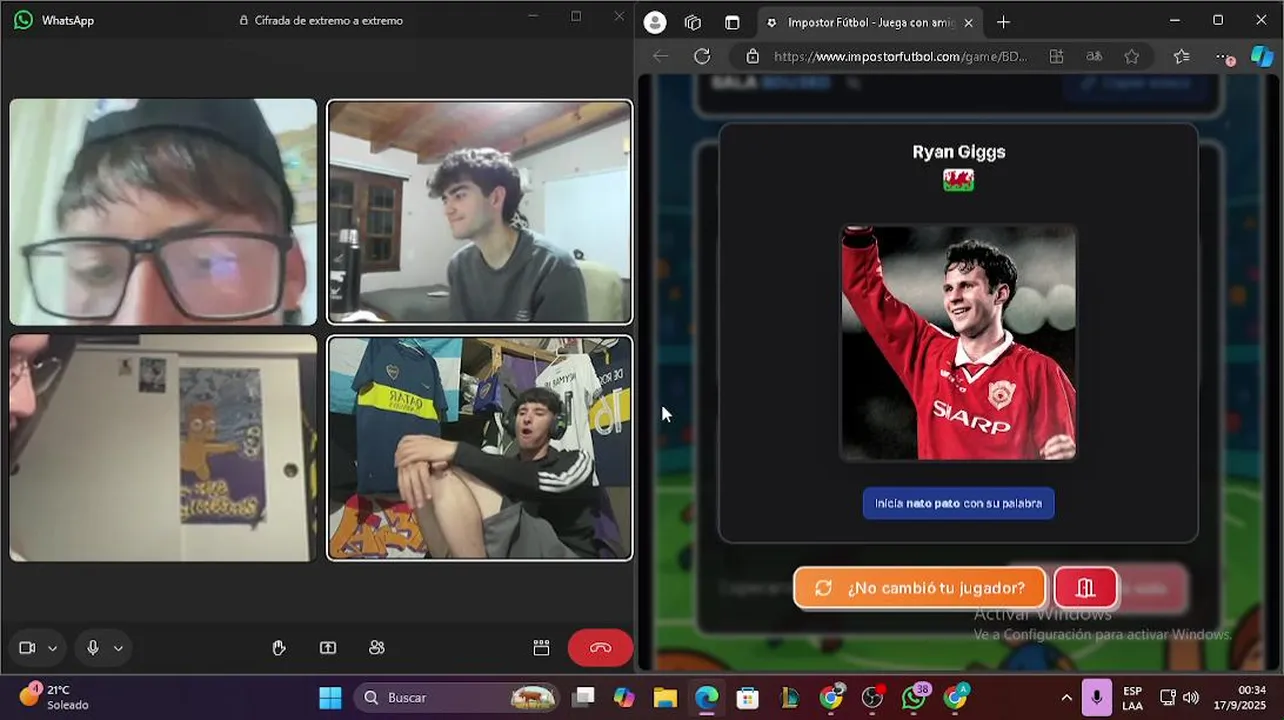Click ¿No cambió tu jugador? button
This screenshot has width=1284, height=720.
pyautogui.click(x=919, y=588)
